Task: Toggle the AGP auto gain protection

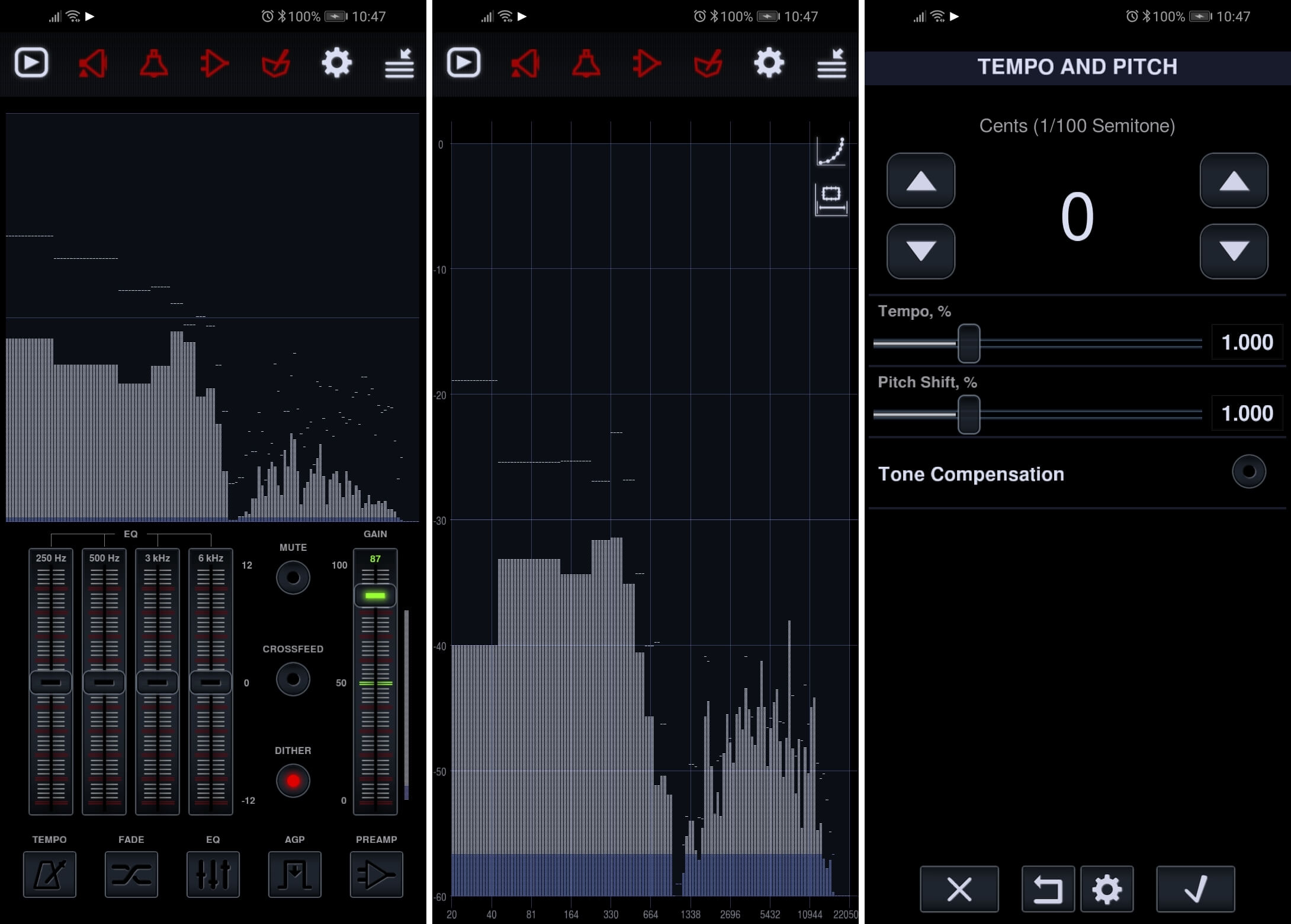Action: (294, 874)
